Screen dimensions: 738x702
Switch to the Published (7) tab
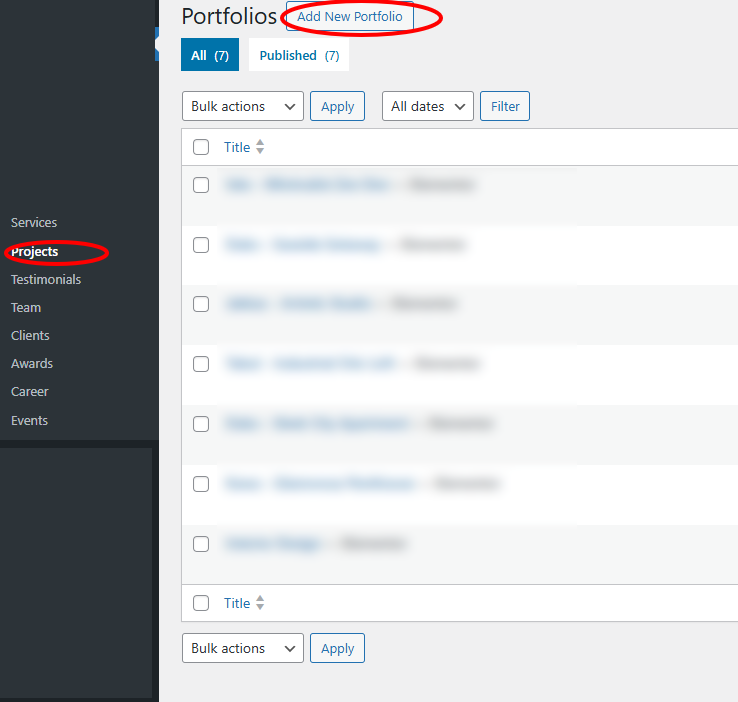click(299, 56)
